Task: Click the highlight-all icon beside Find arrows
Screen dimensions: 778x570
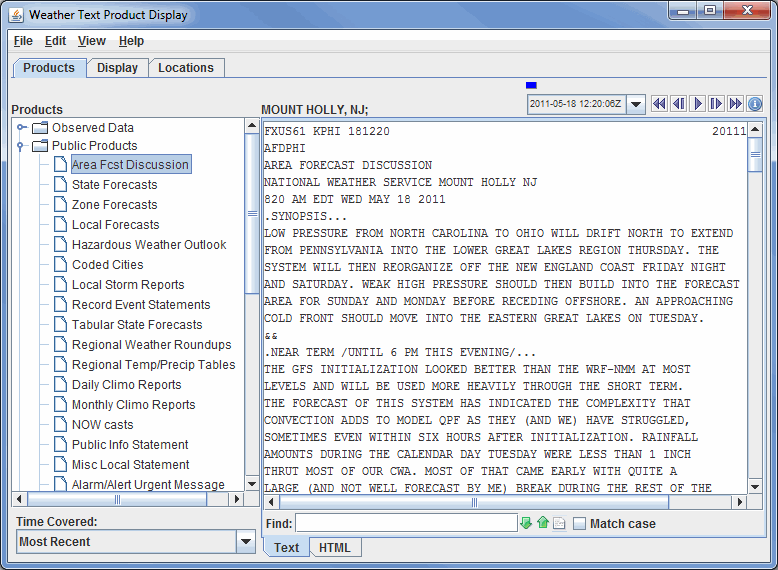Action: 559,523
